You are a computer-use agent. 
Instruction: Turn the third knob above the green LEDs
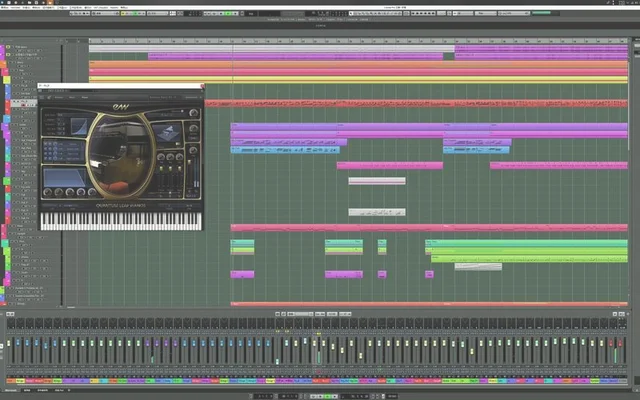(x=180, y=158)
